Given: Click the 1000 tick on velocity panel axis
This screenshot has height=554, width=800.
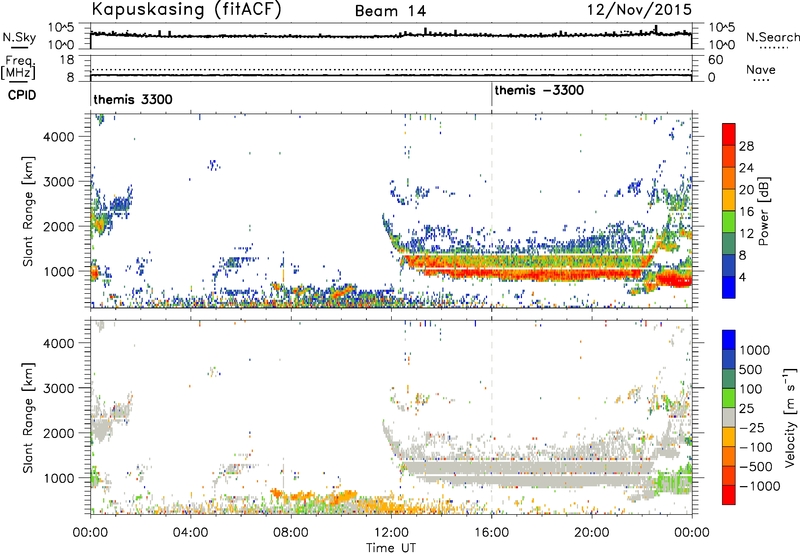Looking at the screenshot, I should tap(59, 478).
